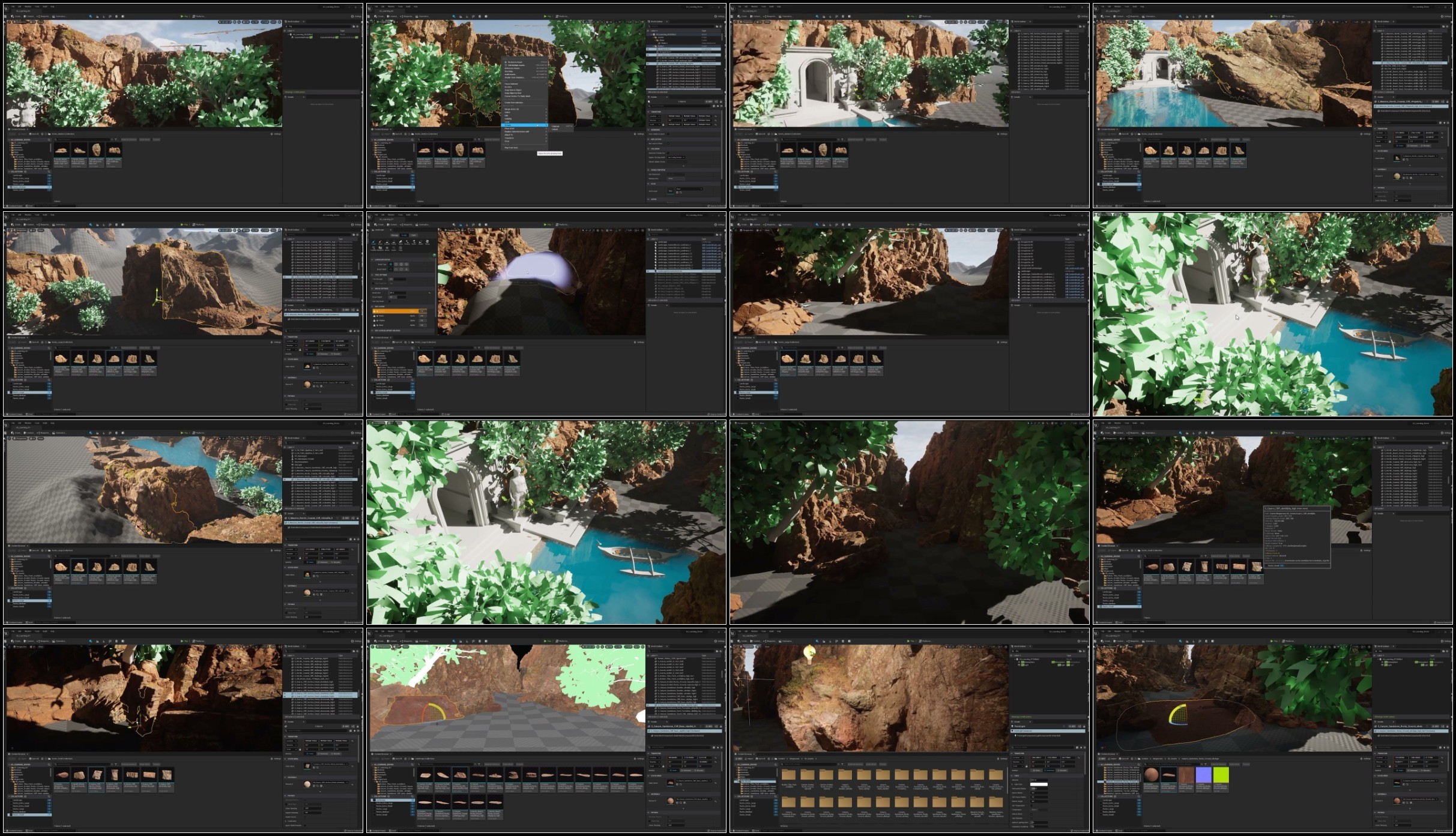
Task: Pick Focus Selected in the viewport context menu
Action: click(511, 84)
